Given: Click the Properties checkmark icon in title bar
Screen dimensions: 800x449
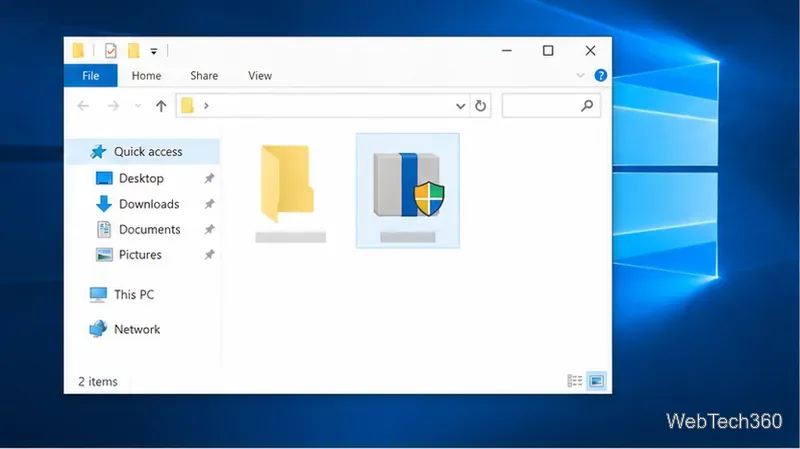Looking at the screenshot, I should point(111,51).
